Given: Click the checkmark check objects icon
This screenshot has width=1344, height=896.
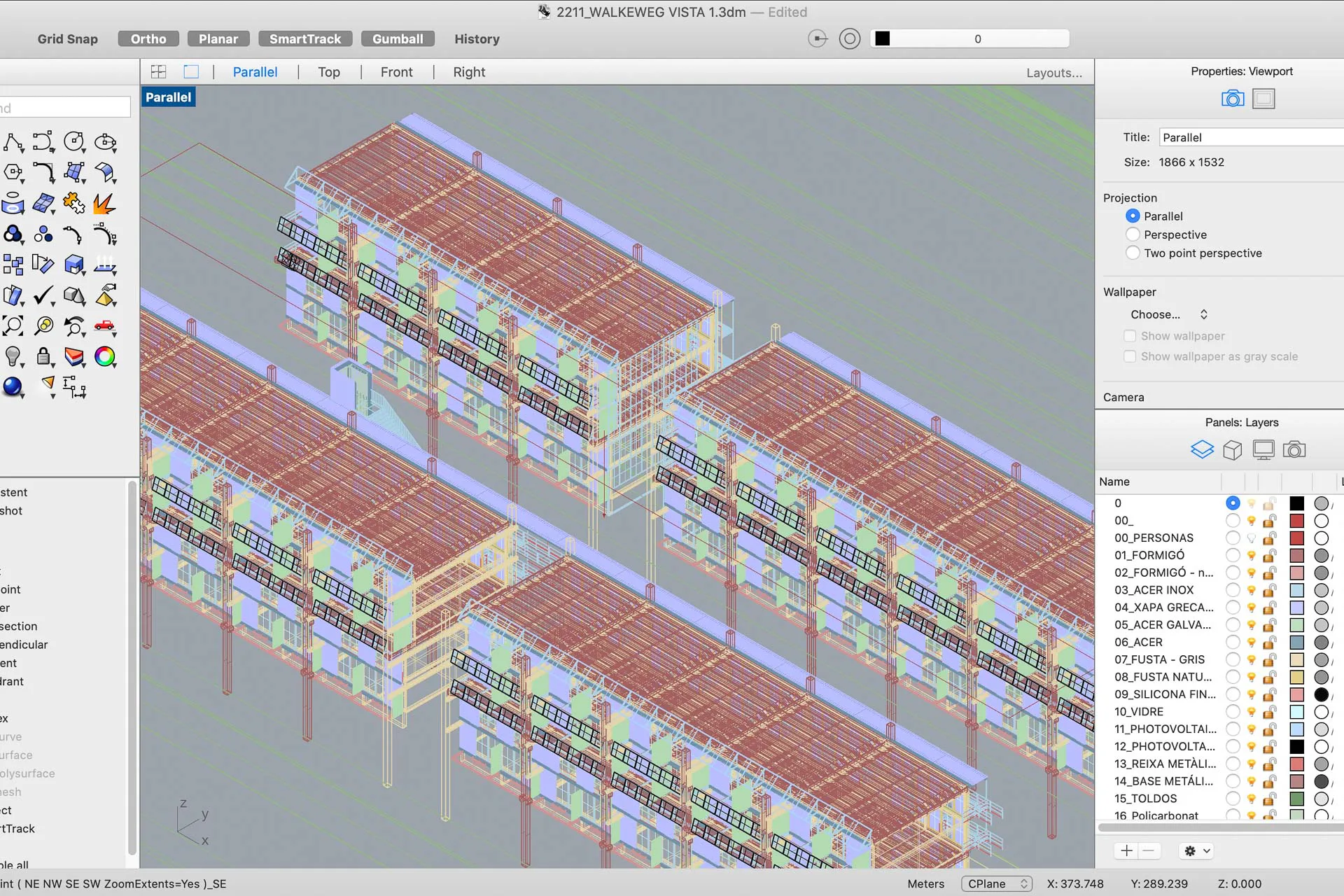Looking at the screenshot, I should (43, 295).
